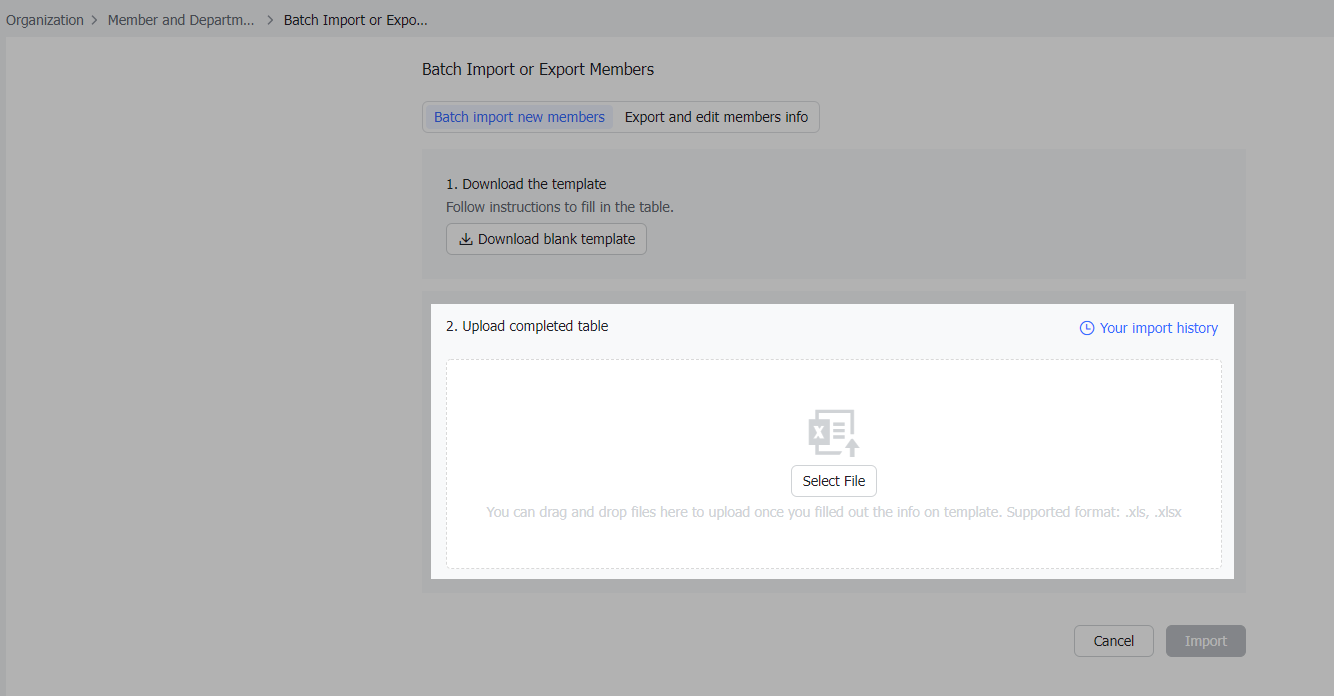Click the Organization breadcrumb
Screen dimensions: 1334x696
44,19
